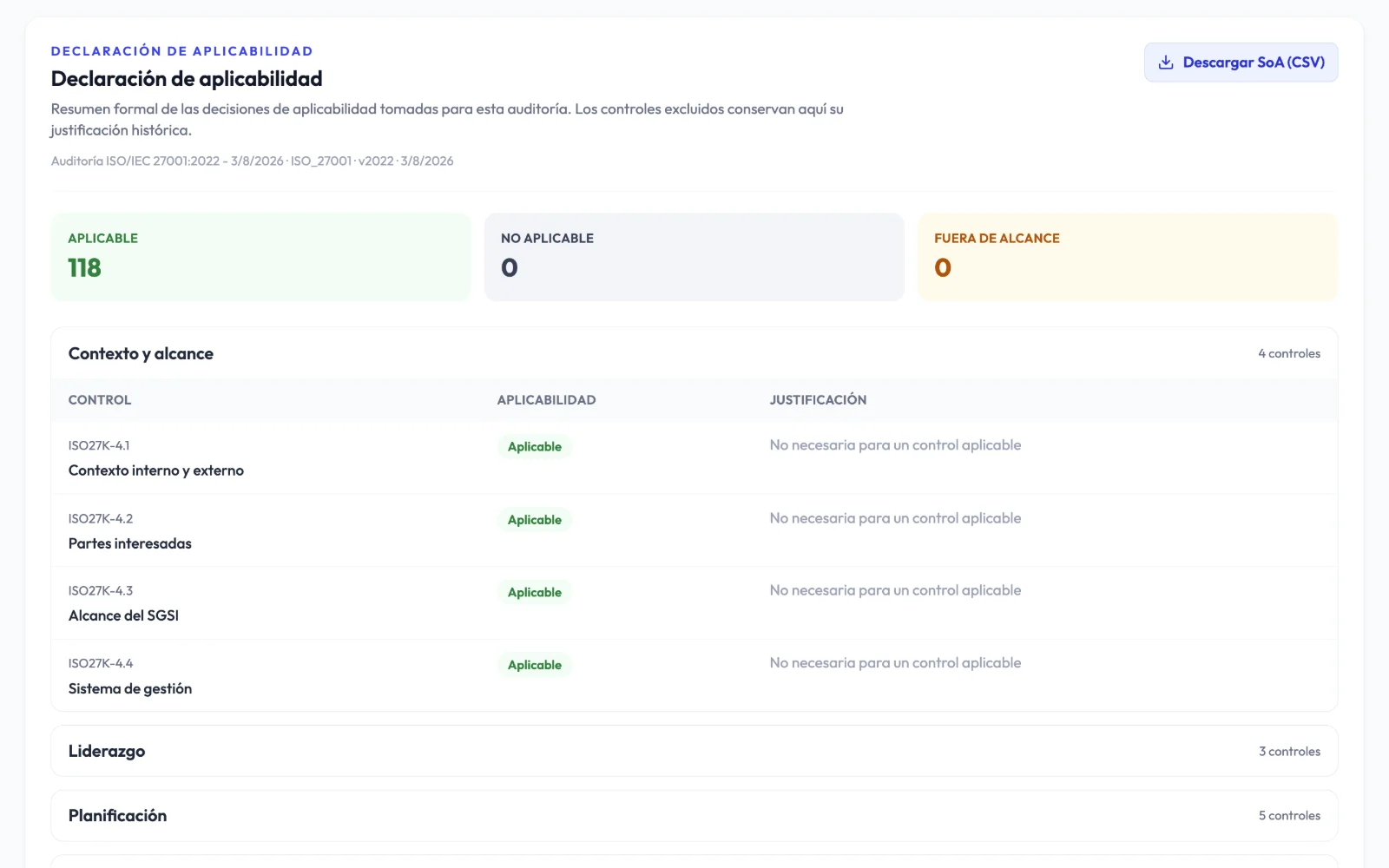
Task: Click the ISO27K-4.2 control code
Action: pyautogui.click(x=101, y=518)
